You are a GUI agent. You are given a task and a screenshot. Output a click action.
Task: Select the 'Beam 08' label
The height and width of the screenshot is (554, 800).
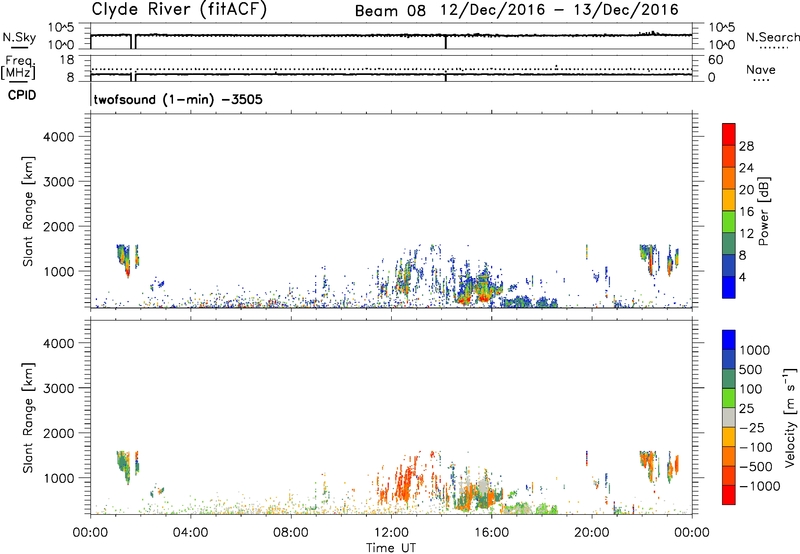[x=390, y=11]
